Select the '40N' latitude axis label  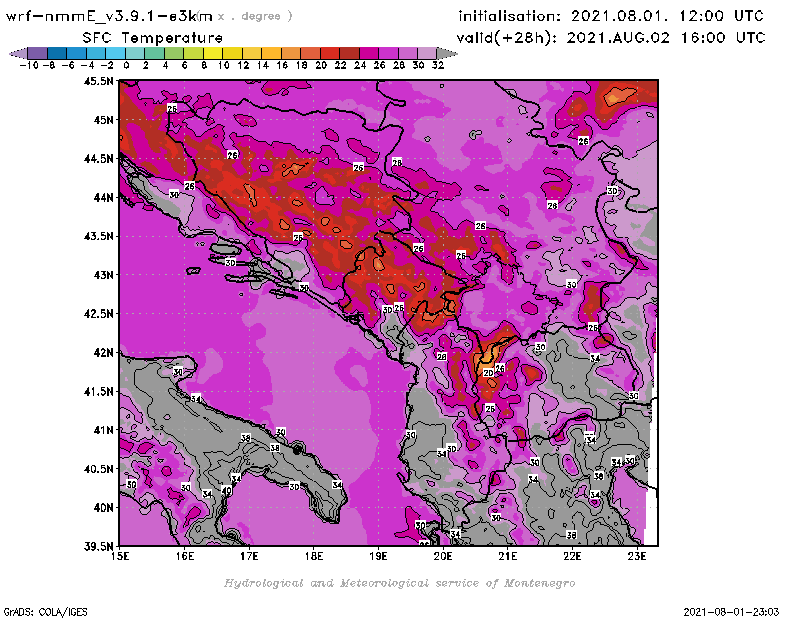103,507
